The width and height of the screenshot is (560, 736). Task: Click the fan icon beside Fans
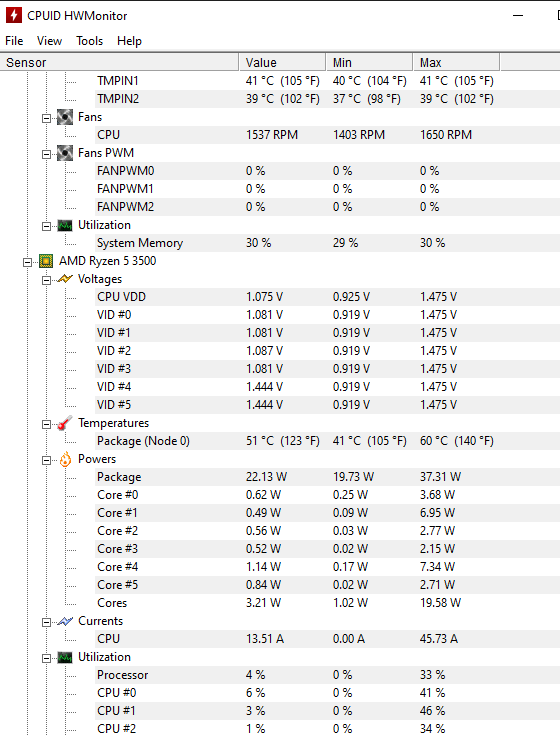click(65, 117)
